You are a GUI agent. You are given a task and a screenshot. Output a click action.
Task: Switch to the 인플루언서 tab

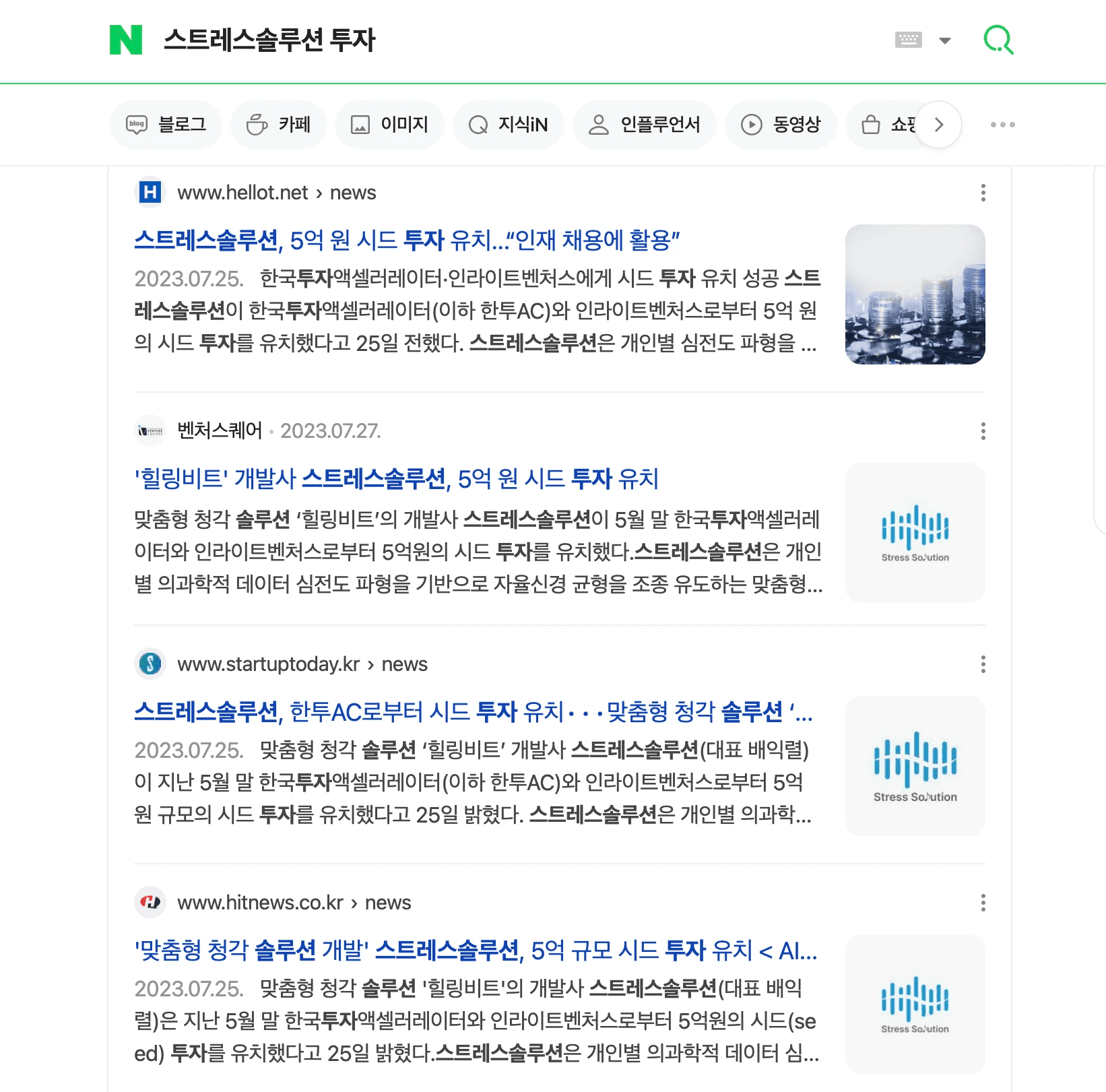click(644, 125)
